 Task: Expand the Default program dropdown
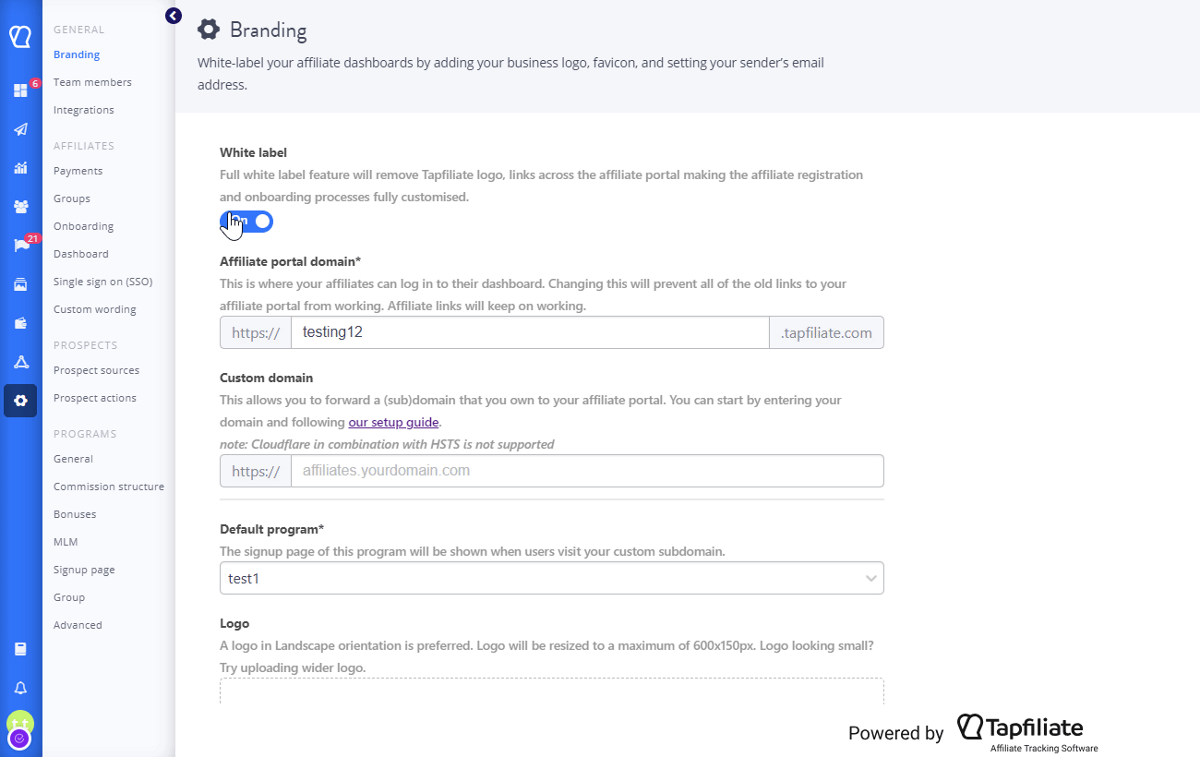click(x=551, y=578)
